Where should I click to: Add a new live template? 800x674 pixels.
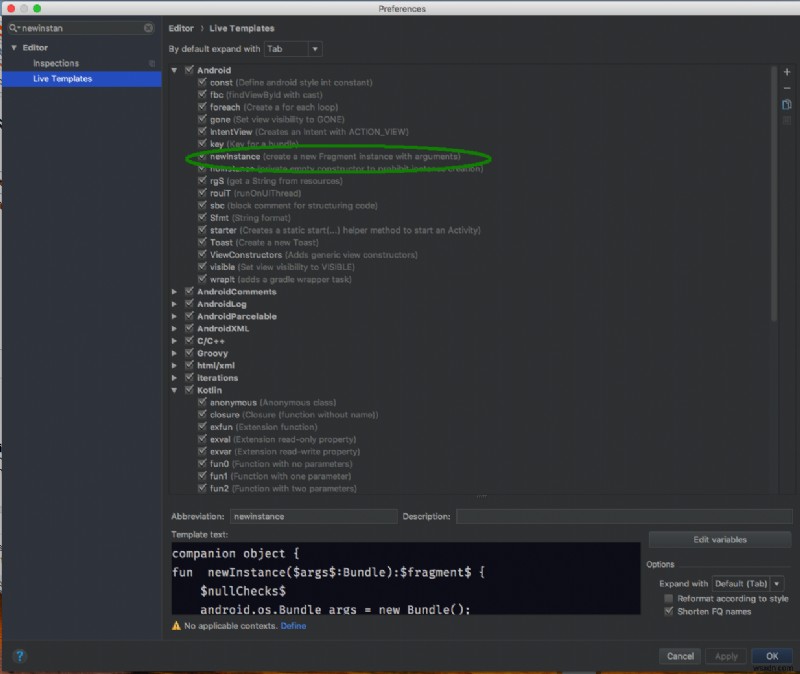[787, 72]
